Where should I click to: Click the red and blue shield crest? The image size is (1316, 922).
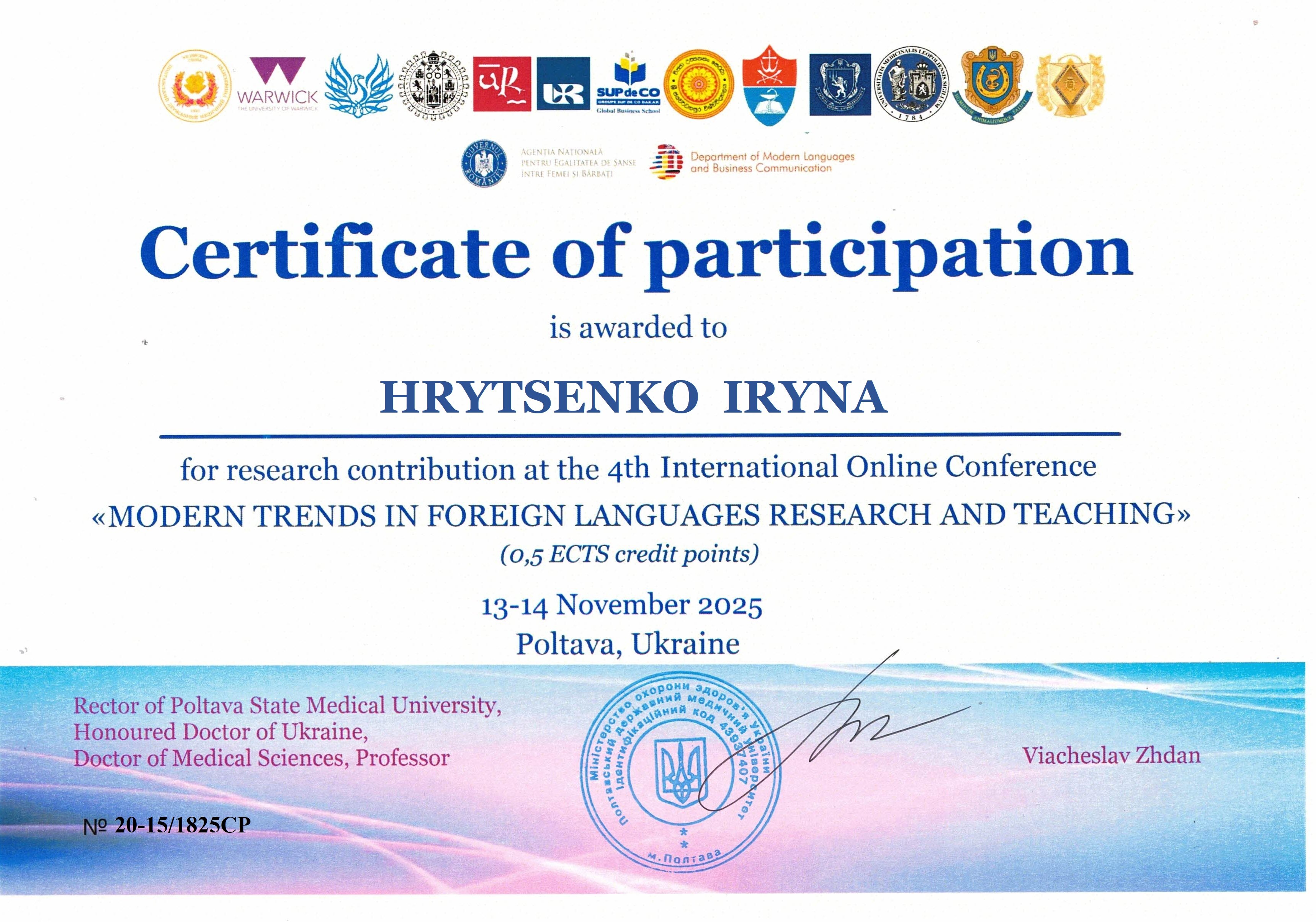[x=769, y=85]
